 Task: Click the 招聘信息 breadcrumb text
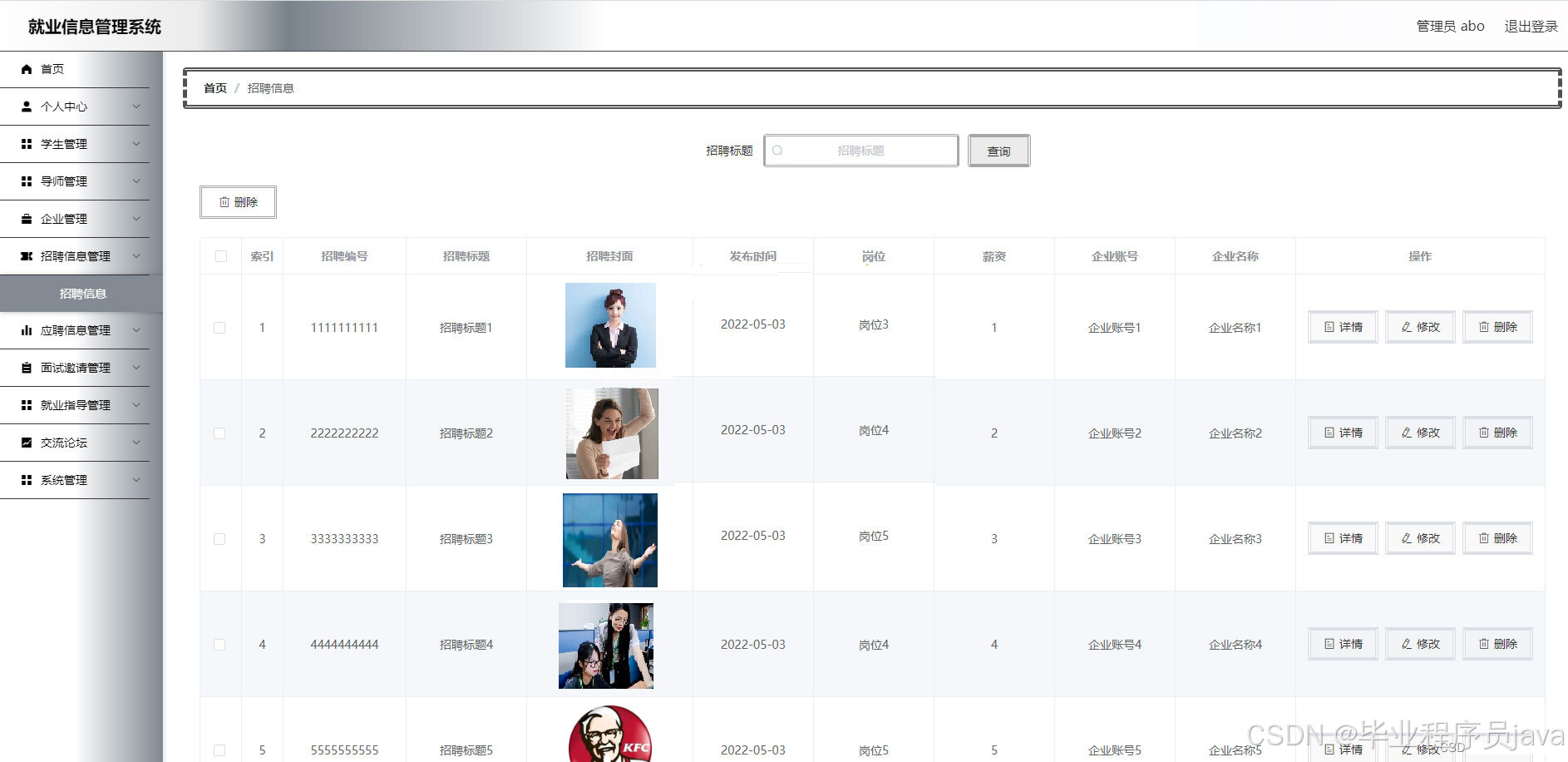(x=270, y=88)
